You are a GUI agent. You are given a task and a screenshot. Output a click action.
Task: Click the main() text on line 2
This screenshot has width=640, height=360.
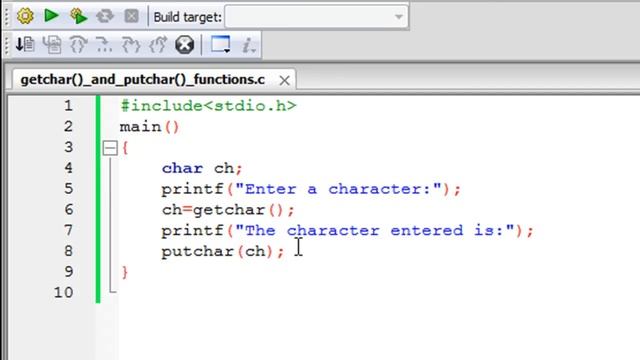(x=149, y=127)
